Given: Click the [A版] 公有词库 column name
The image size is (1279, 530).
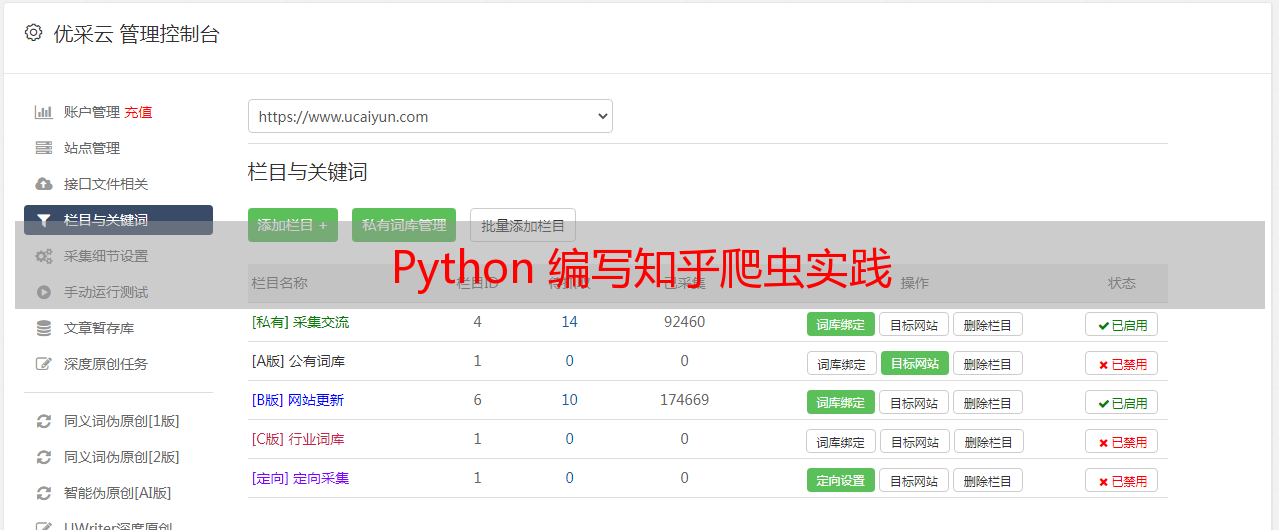Looking at the screenshot, I should [298, 361].
